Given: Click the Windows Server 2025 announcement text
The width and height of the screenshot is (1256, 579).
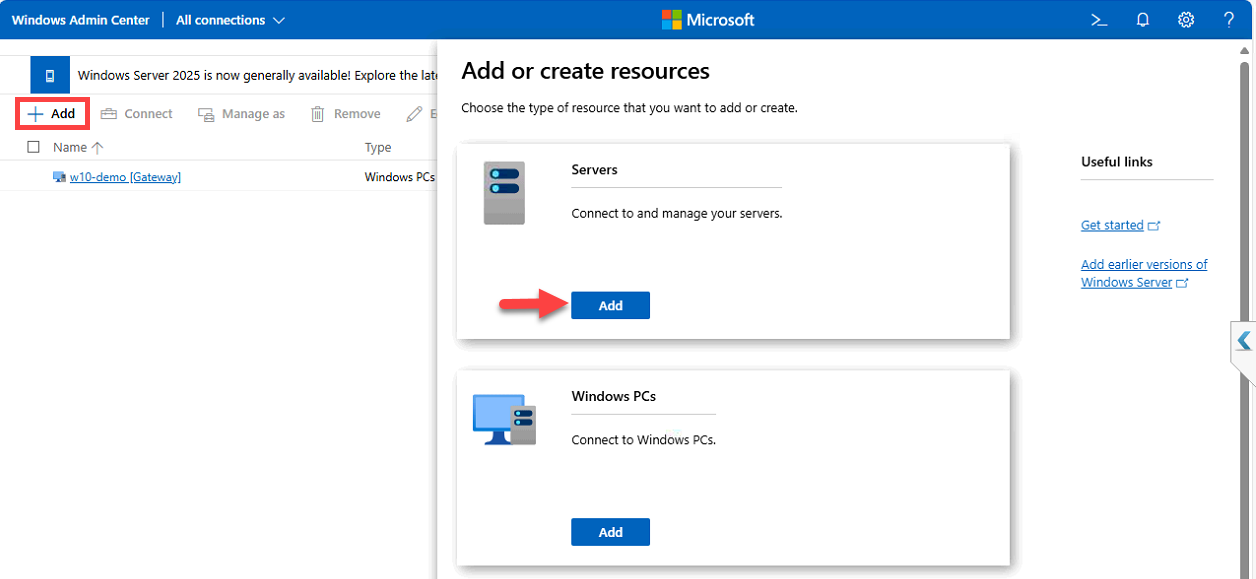Looking at the screenshot, I should click(257, 75).
